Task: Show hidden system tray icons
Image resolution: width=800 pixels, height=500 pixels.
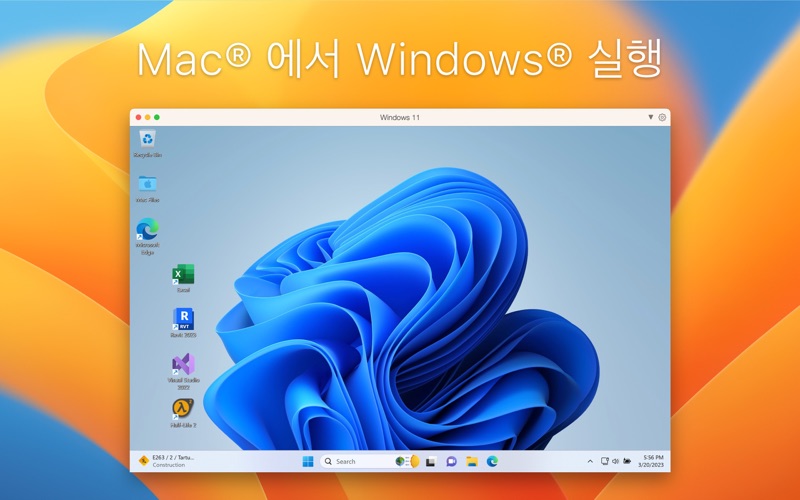Action: point(590,461)
